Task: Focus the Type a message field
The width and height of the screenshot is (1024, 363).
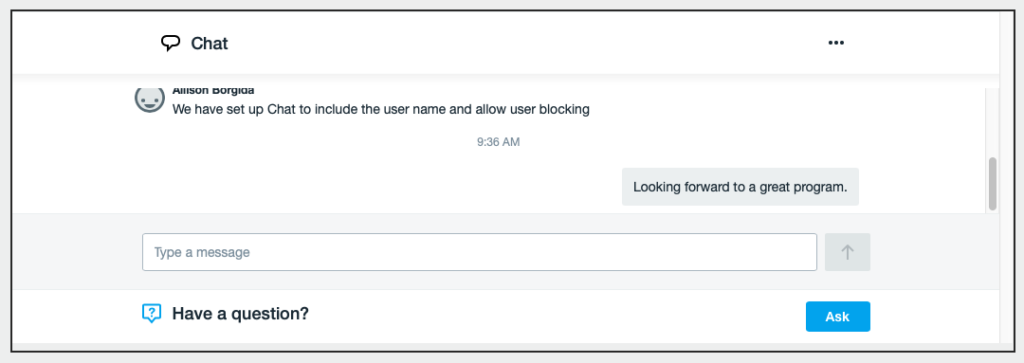Action: (x=479, y=252)
